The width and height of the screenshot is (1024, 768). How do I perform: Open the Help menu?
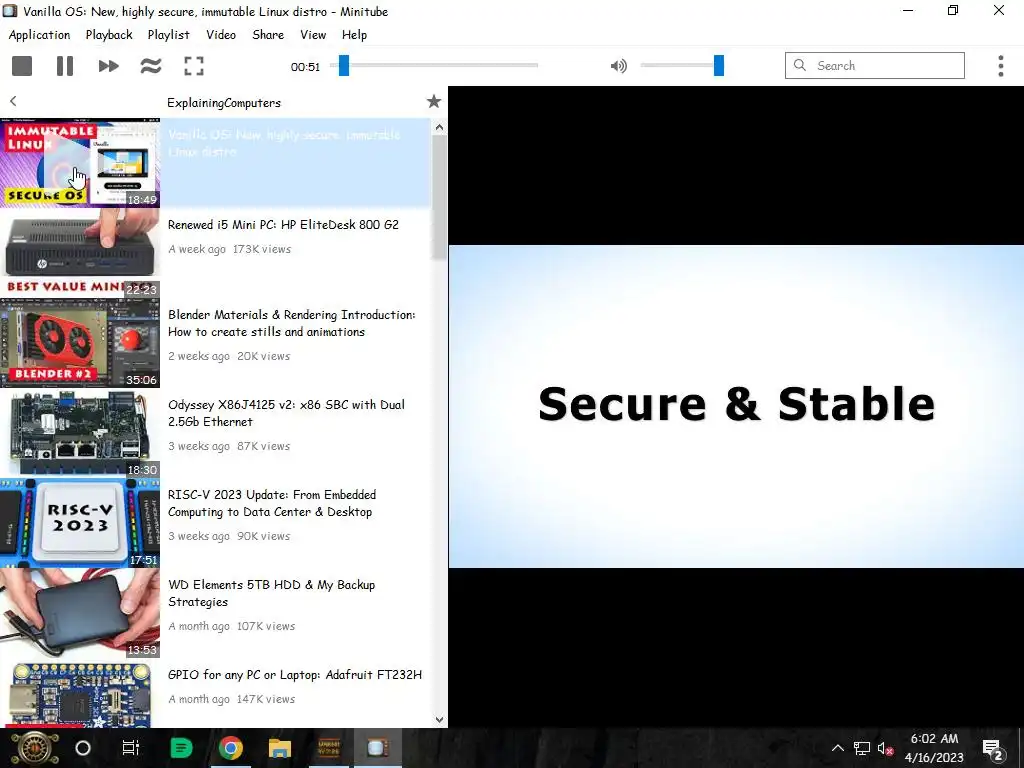point(354,35)
